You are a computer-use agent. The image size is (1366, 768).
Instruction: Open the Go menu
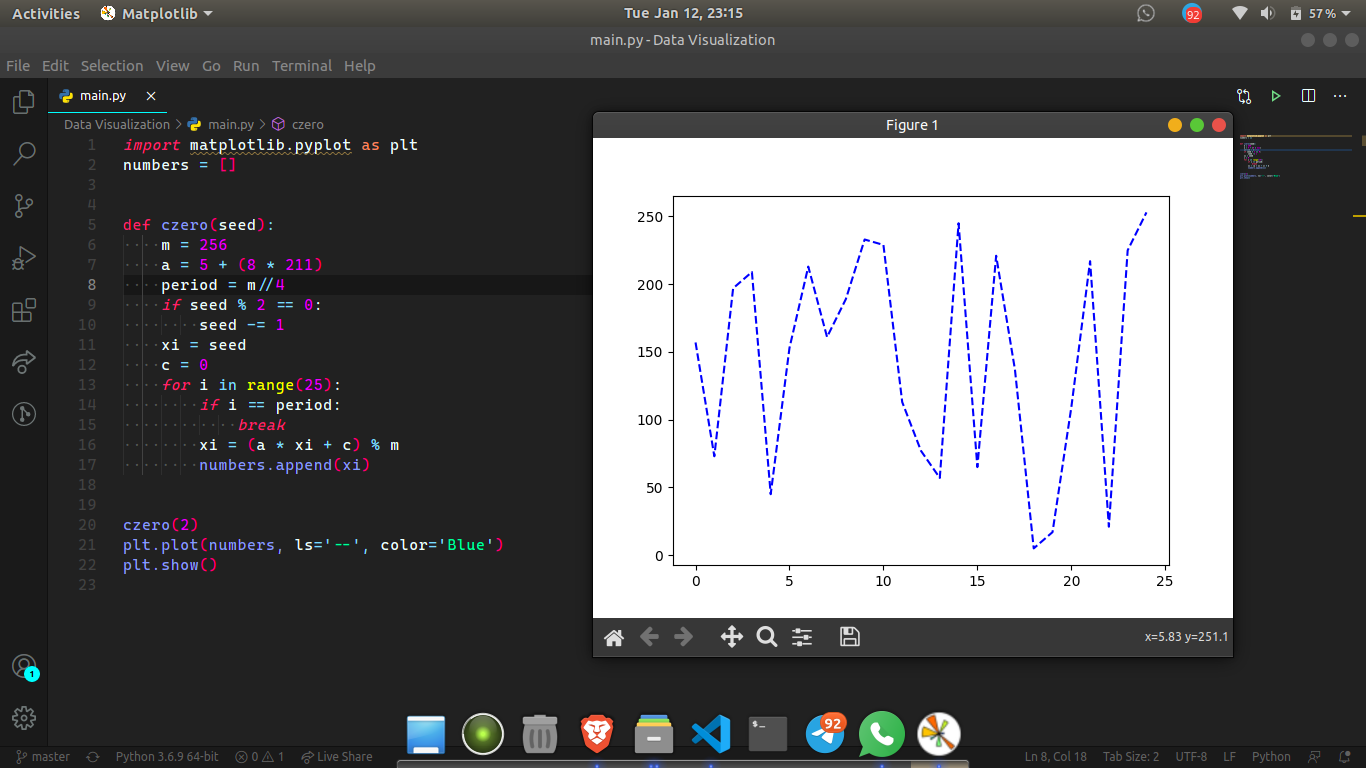211,66
